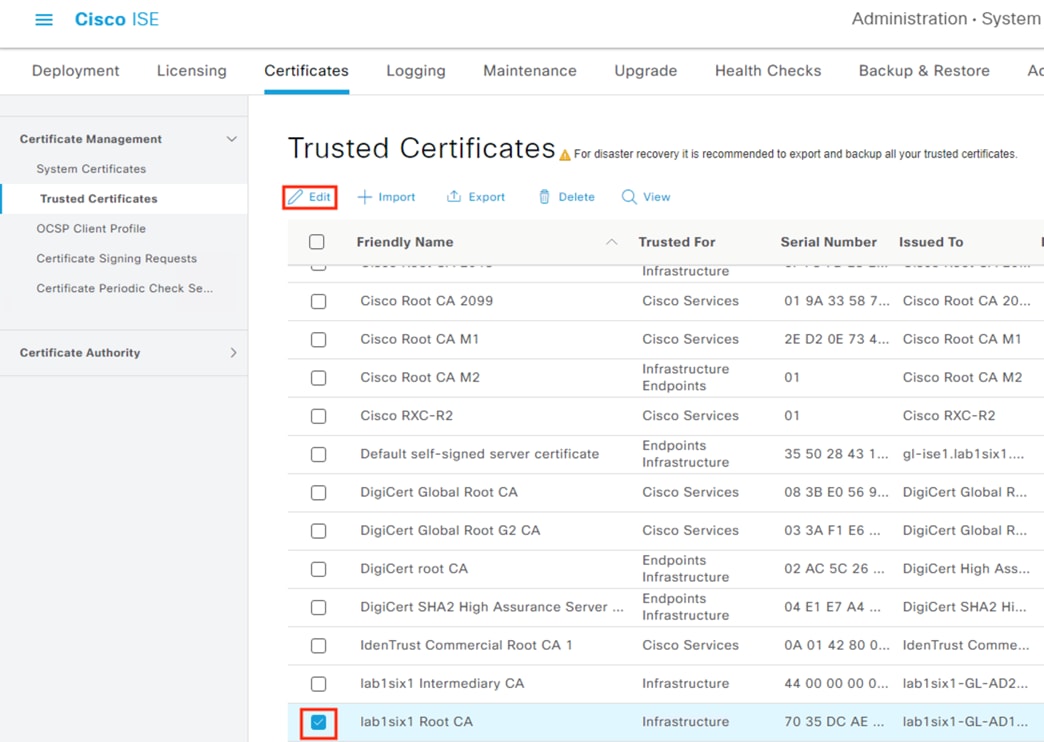
Task: Click DigiCert root CA name
Action: tap(414, 569)
